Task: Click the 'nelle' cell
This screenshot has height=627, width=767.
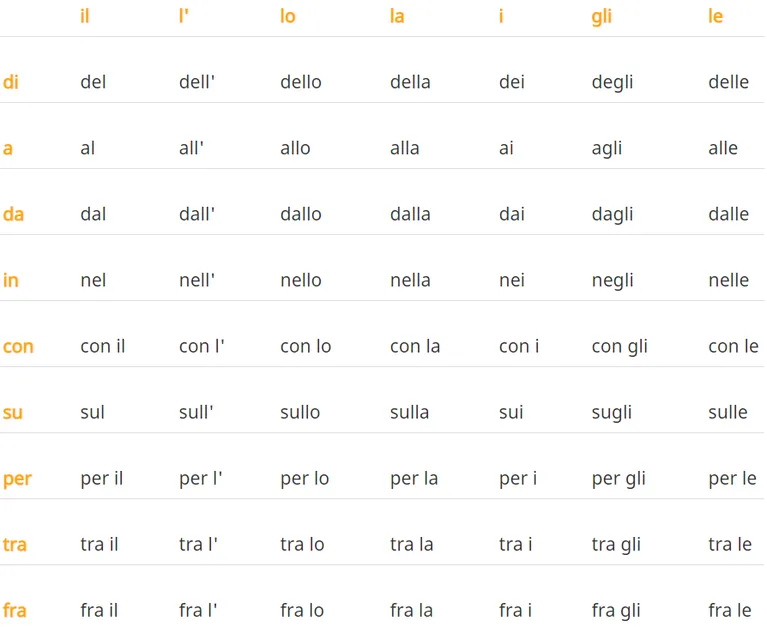Action: [729, 280]
